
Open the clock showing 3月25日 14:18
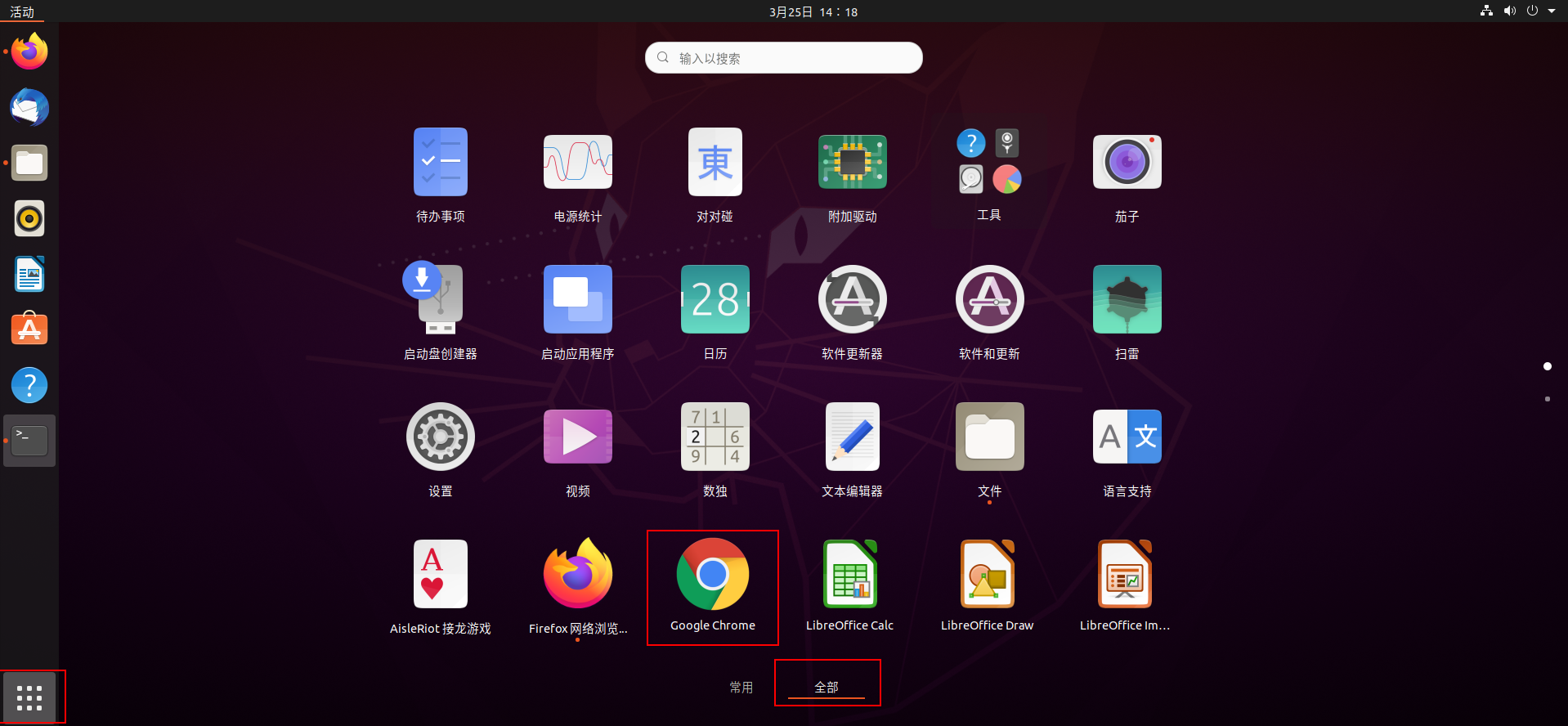(x=813, y=11)
